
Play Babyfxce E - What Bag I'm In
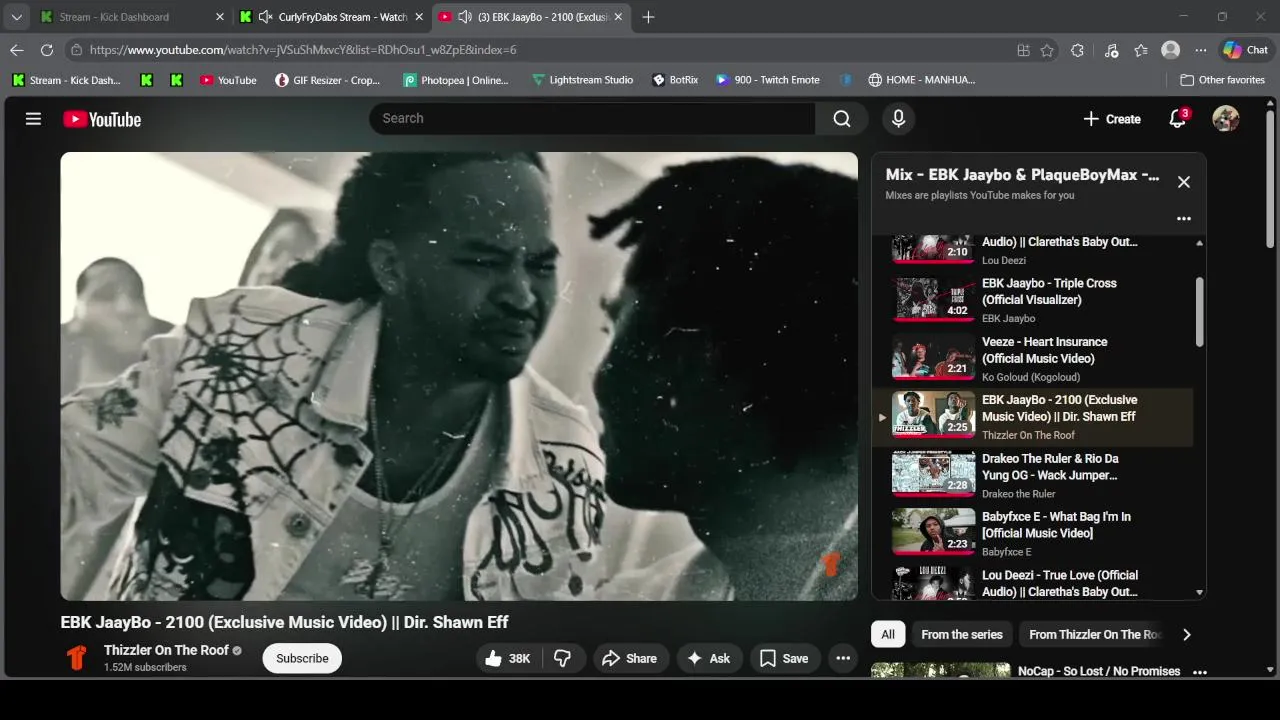[x=1032, y=533]
